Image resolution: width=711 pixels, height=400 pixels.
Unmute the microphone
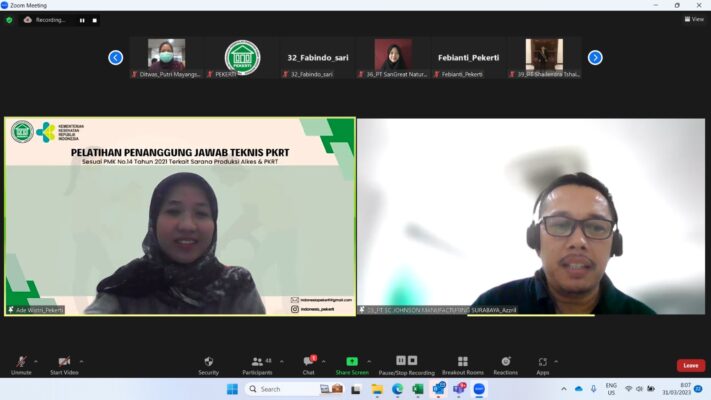coord(21,363)
